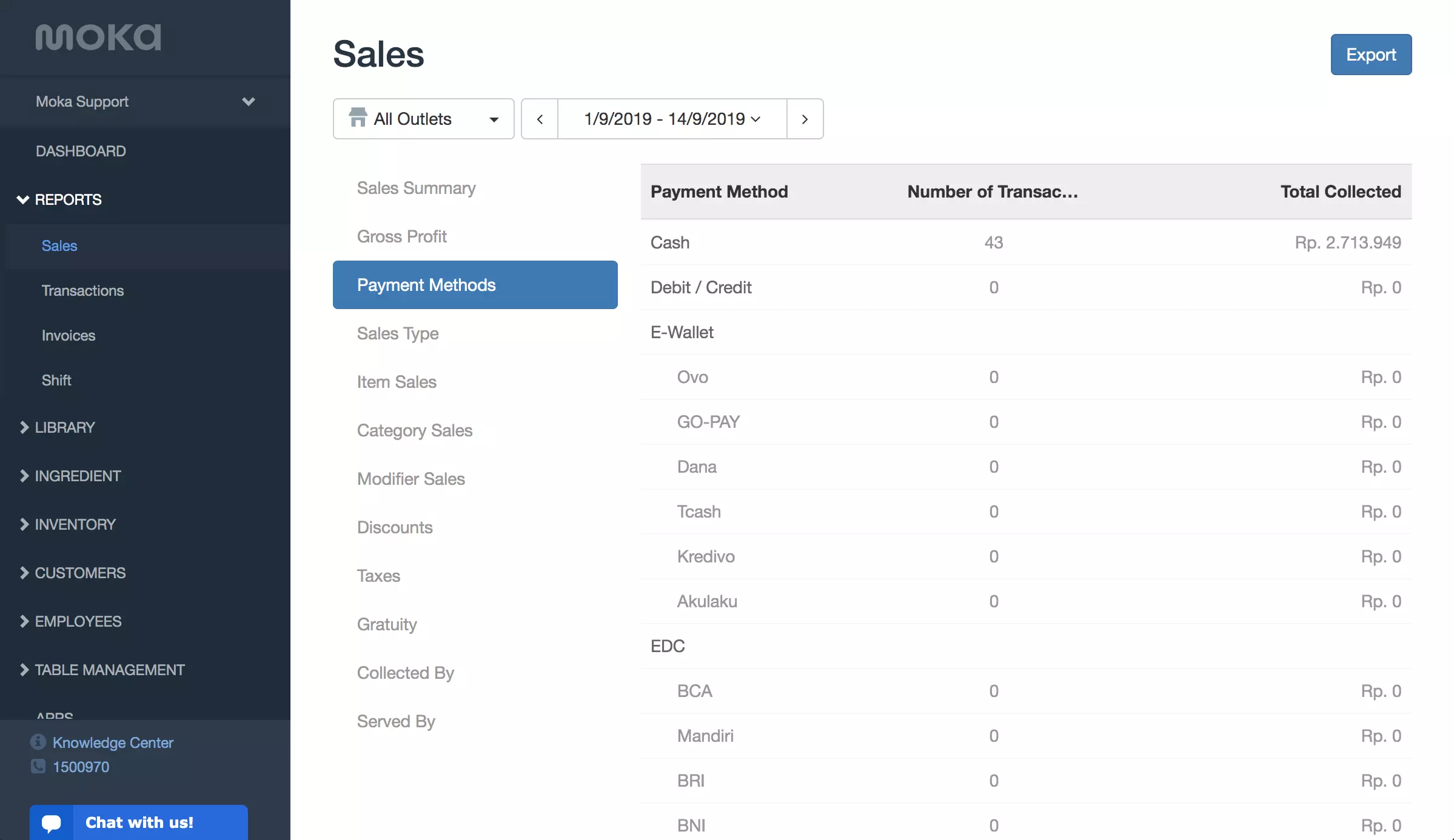Click the Cash row total Rp. 2.713.949

pos(1348,242)
